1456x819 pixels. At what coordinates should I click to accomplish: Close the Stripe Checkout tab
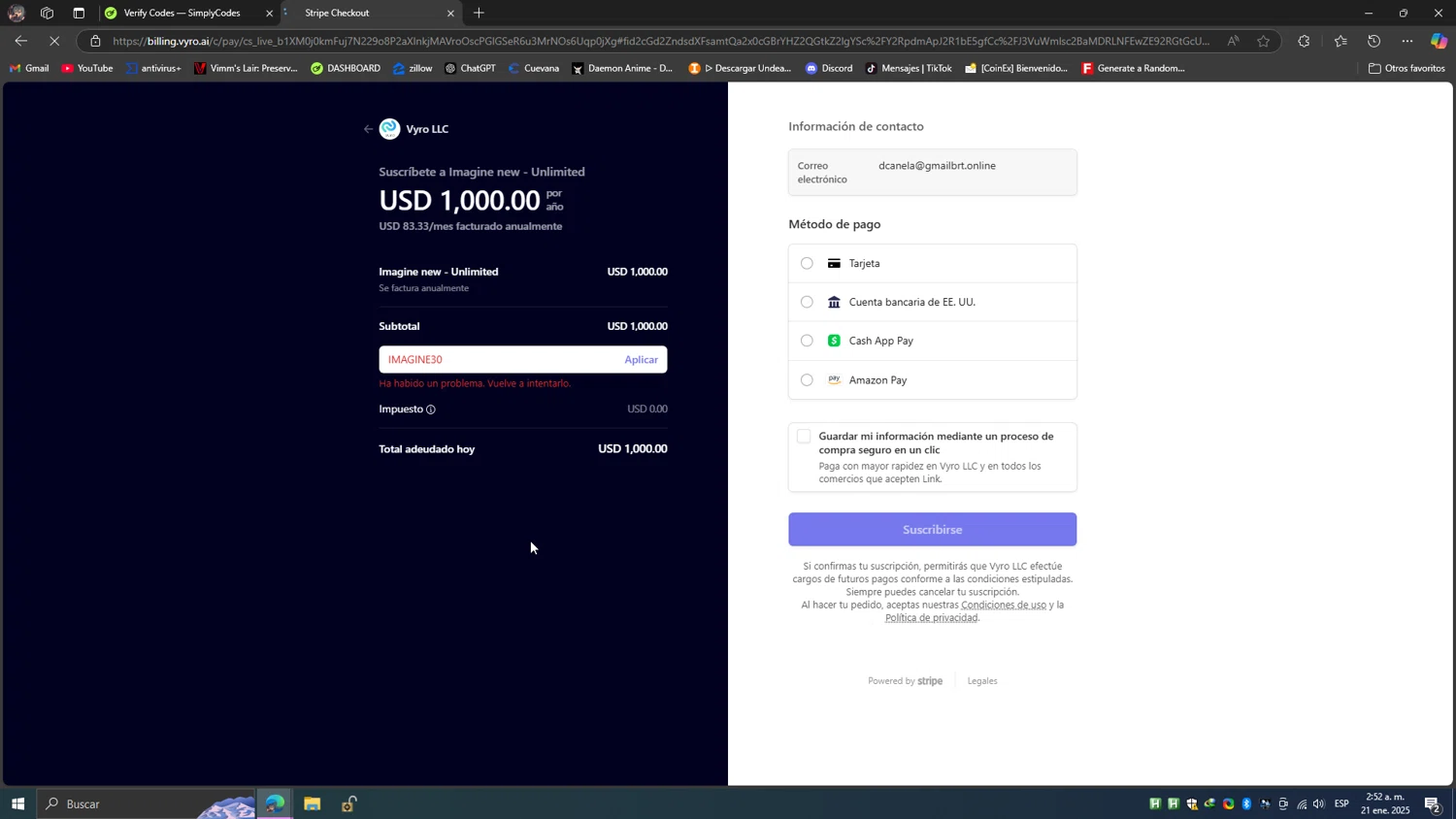[450, 14]
